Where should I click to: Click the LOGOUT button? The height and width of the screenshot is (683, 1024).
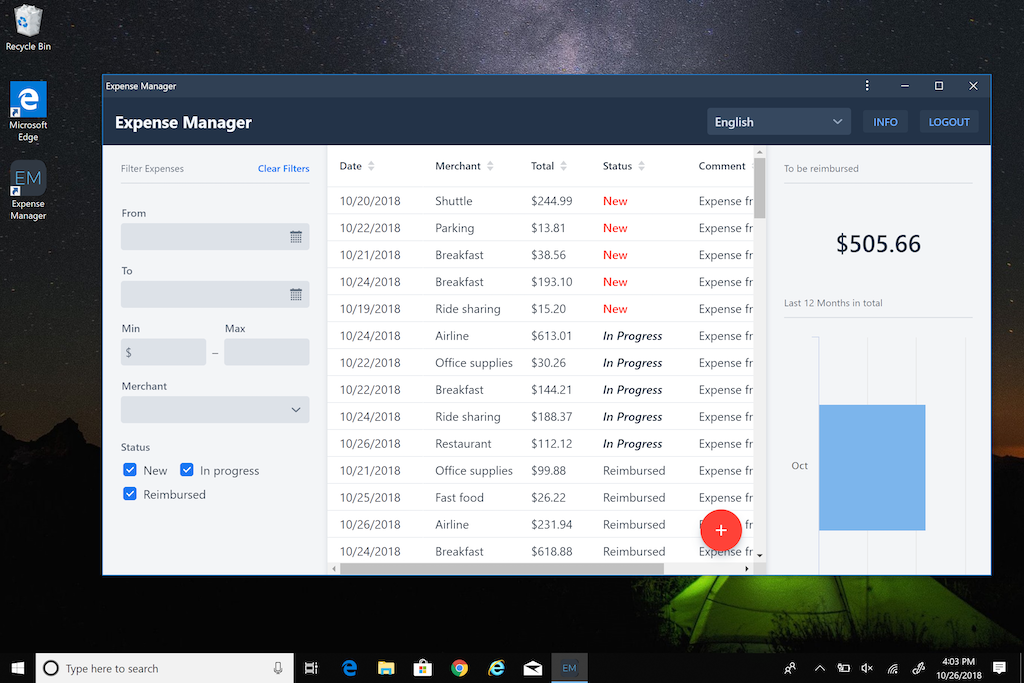[x=949, y=122]
